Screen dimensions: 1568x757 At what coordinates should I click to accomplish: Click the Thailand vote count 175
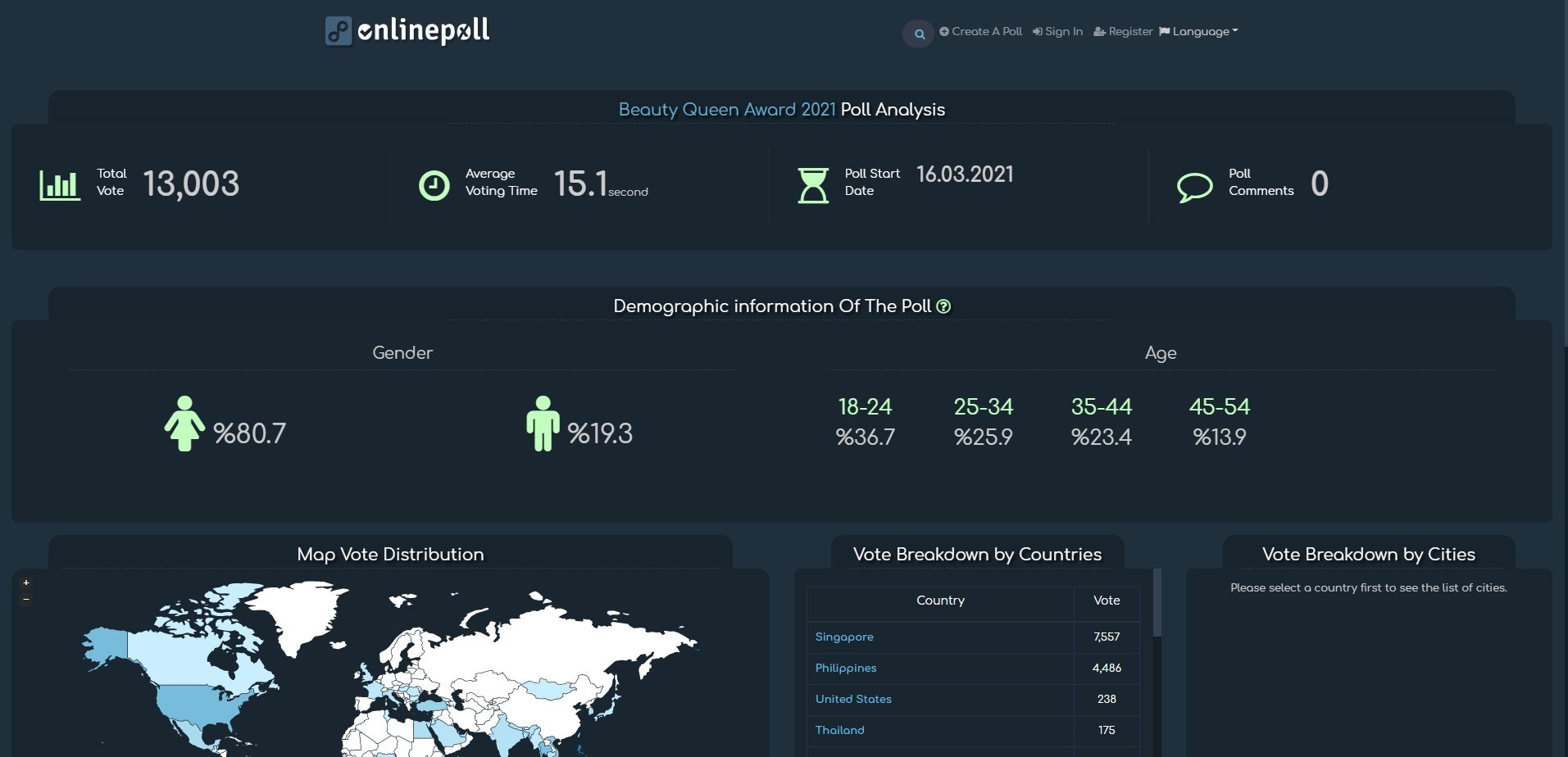[x=1107, y=730]
